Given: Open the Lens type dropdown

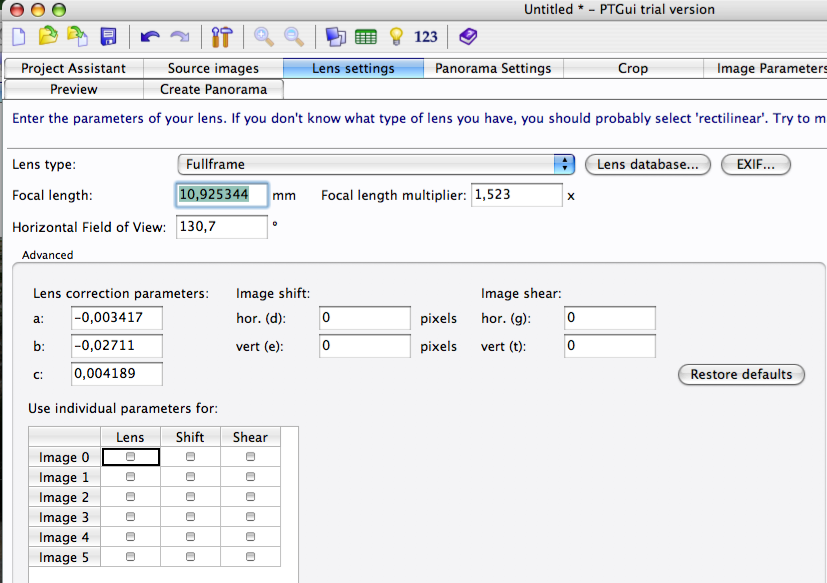Looking at the screenshot, I should [x=376, y=164].
